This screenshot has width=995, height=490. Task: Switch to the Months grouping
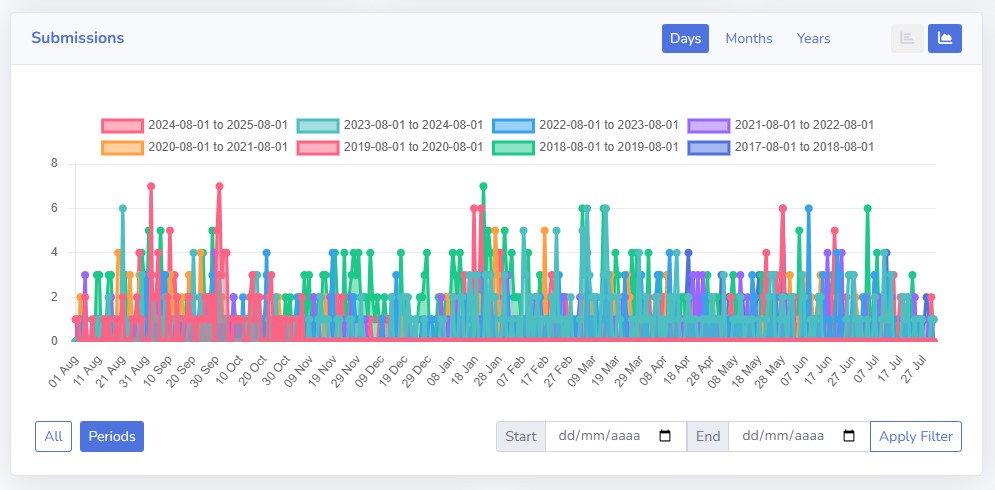[x=749, y=38]
